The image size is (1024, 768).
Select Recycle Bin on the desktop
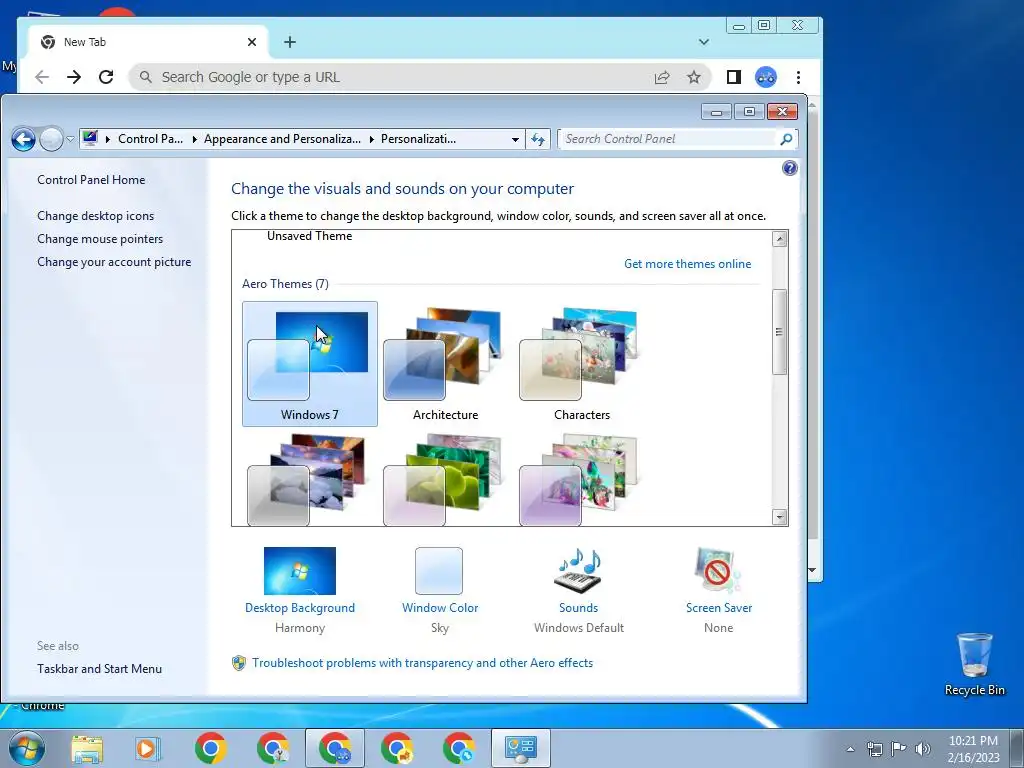(974, 664)
